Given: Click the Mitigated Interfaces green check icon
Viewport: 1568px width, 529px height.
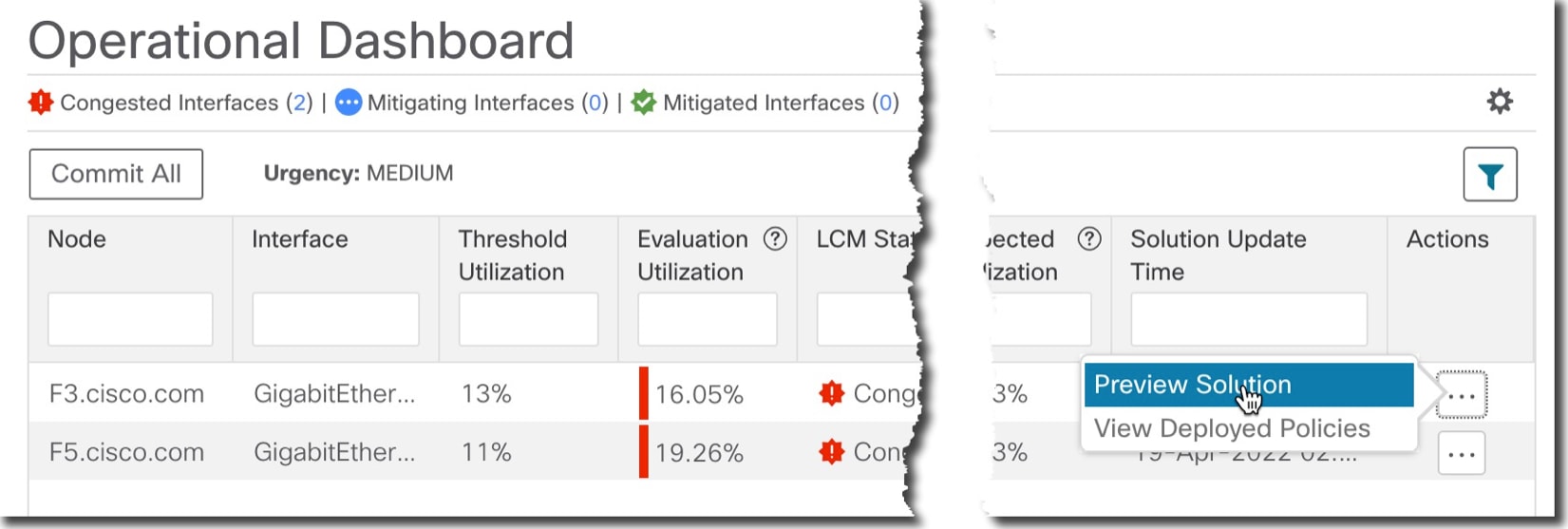Looking at the screenshot, I should (x=644, y=103).
